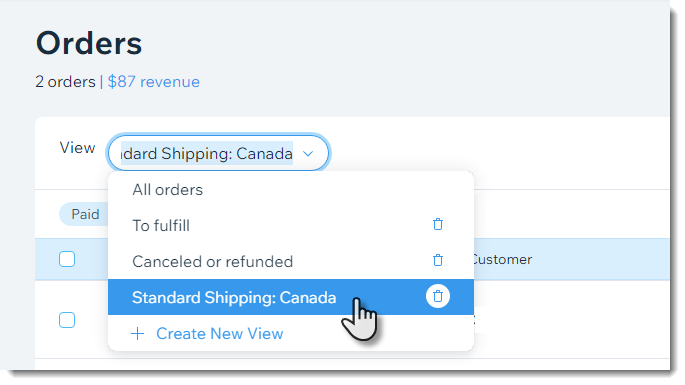Open the first order row below header
Image resolution: width=685 pixels, height=385 pixels.
(352, 320)
